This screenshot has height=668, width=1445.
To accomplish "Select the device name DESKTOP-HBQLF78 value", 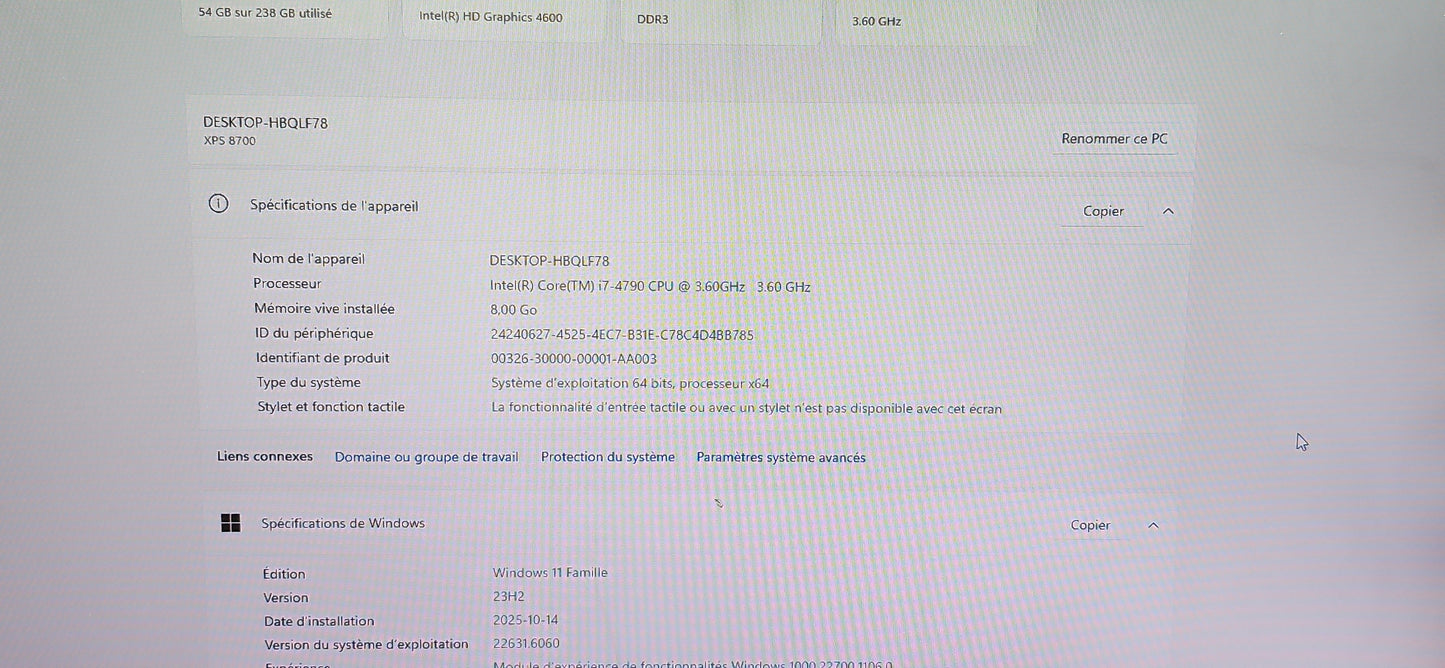I will pos(551,260).
